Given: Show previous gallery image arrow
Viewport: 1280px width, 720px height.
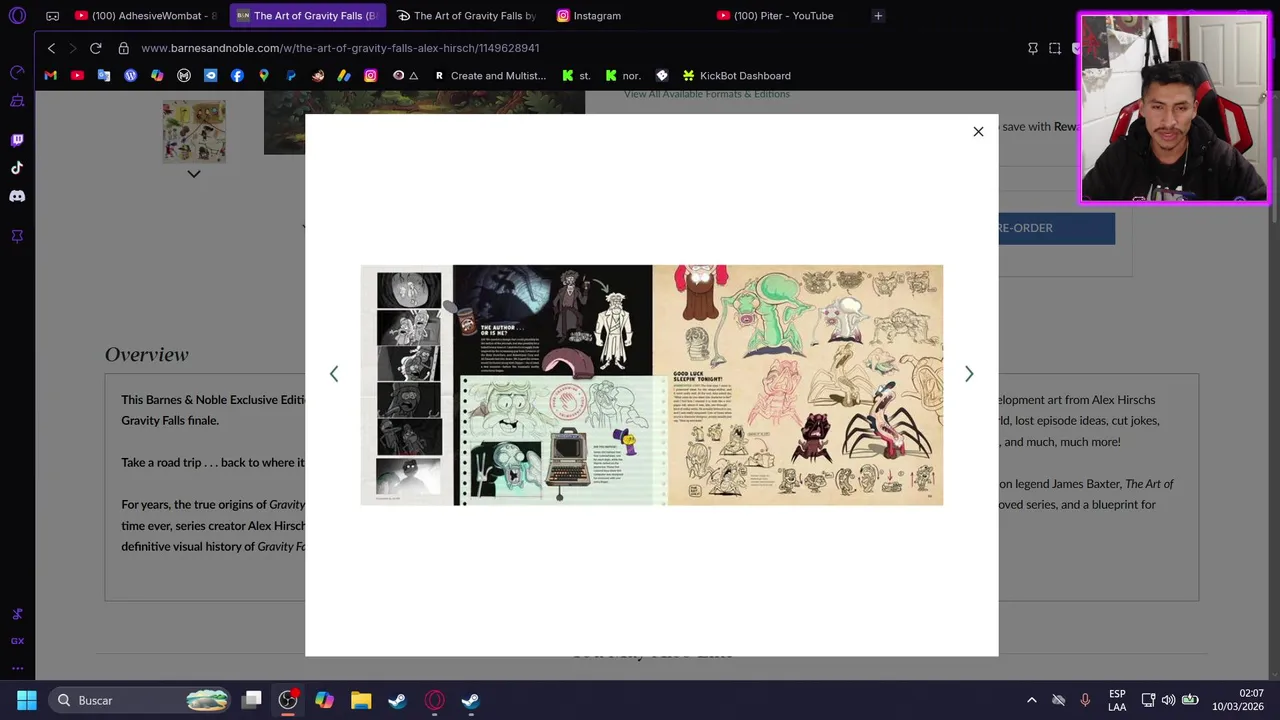Looking at the screenshot, I should [x=334, y=374].
